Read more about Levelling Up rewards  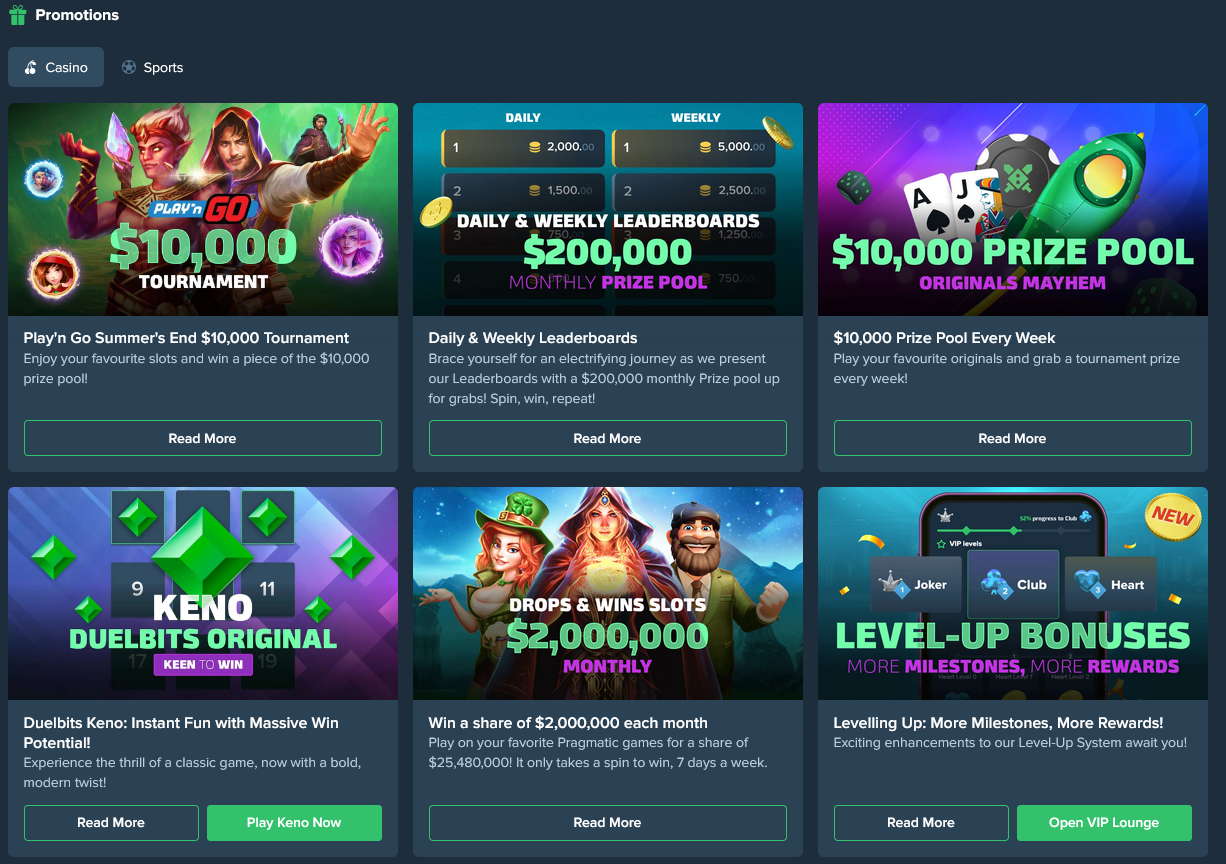click(x=921, y=822)
